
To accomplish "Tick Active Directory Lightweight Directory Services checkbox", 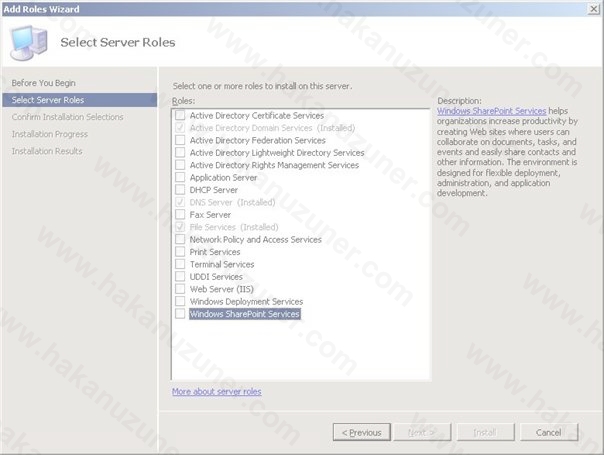I will [180, 152].
